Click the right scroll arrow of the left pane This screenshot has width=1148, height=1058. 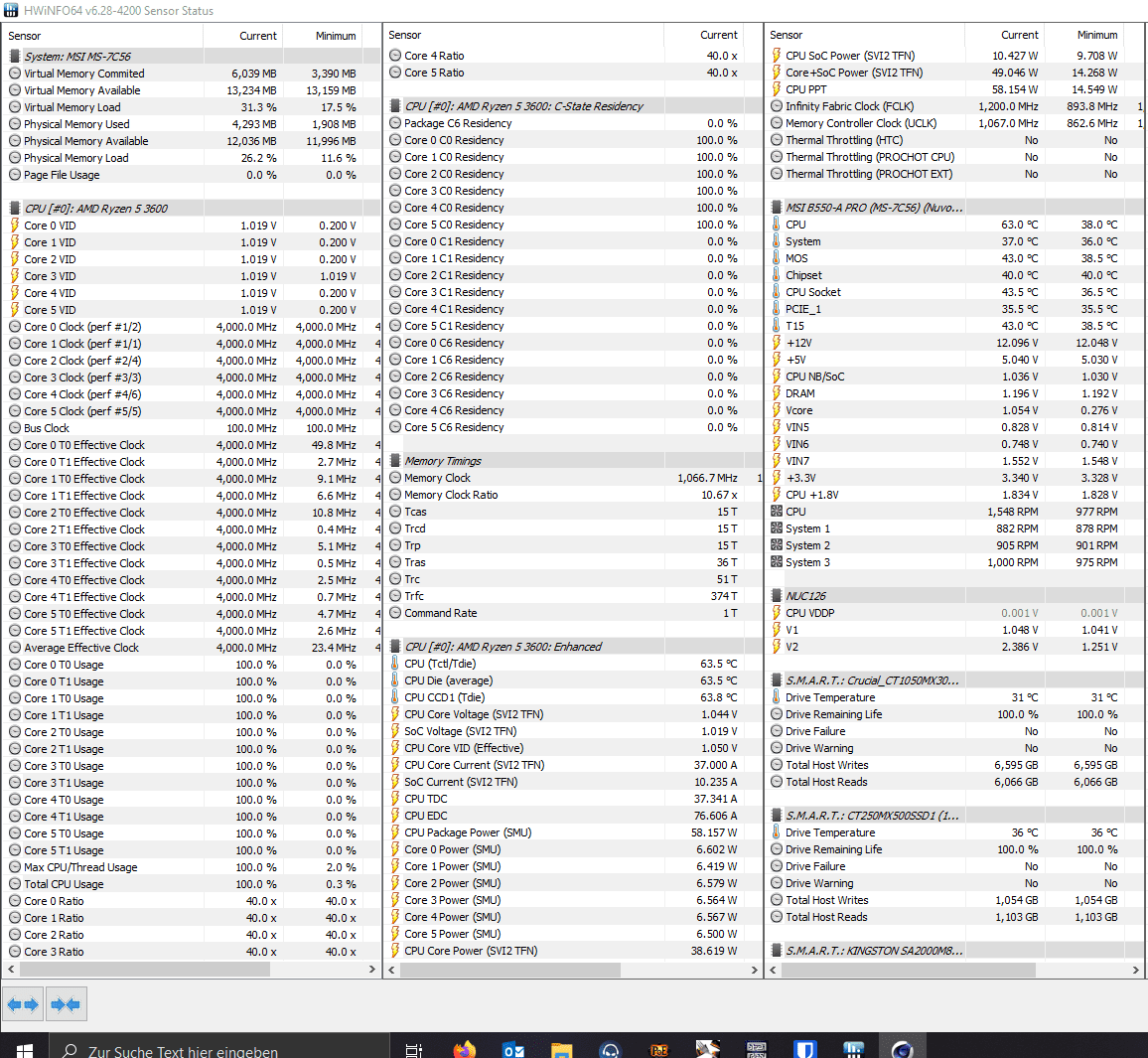(372, 970)
